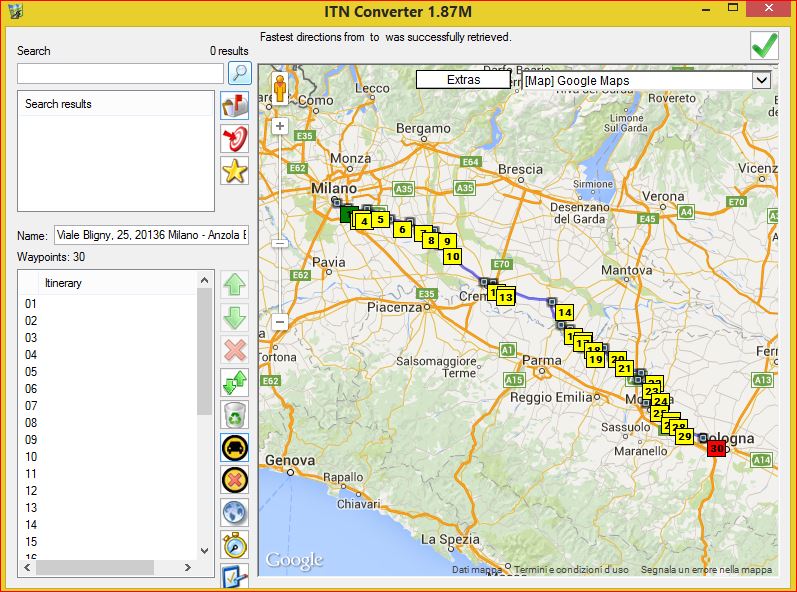Zoom in with the map plus button
The height and width of the screenshot is (592, 797).
(x=280, y=126)
